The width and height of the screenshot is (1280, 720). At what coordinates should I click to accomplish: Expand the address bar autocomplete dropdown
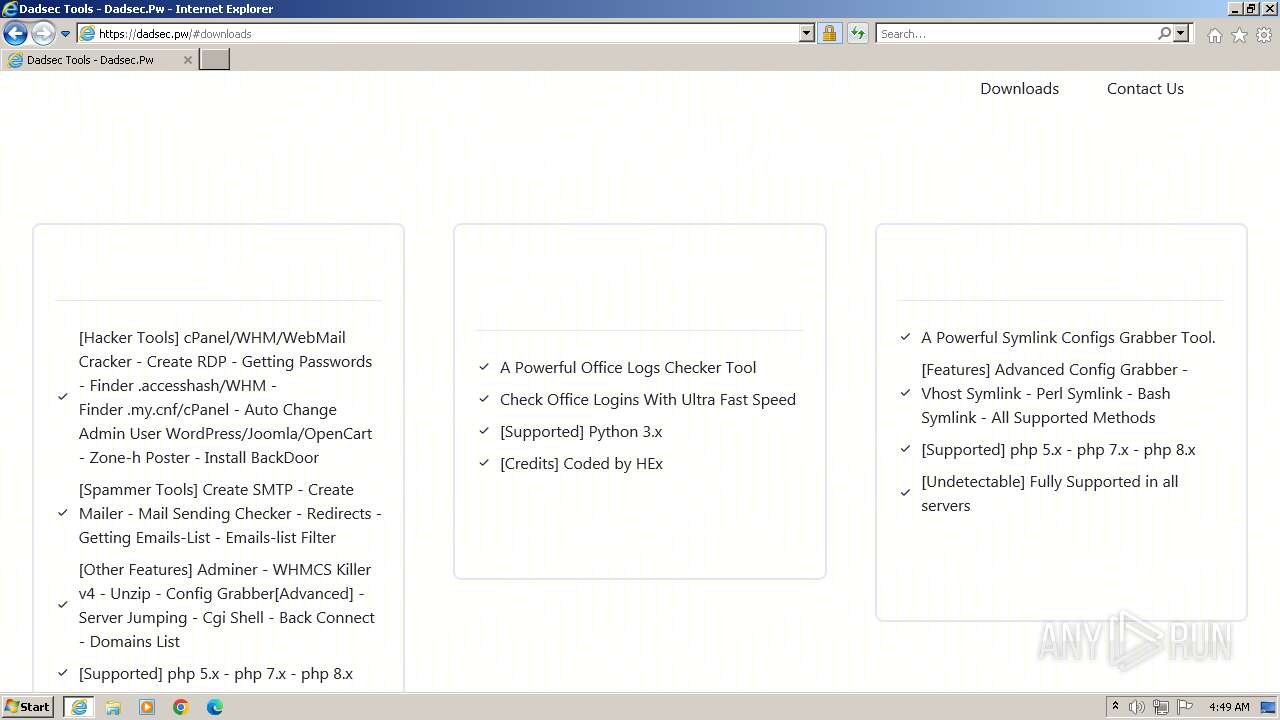click(x=807, y=33)
